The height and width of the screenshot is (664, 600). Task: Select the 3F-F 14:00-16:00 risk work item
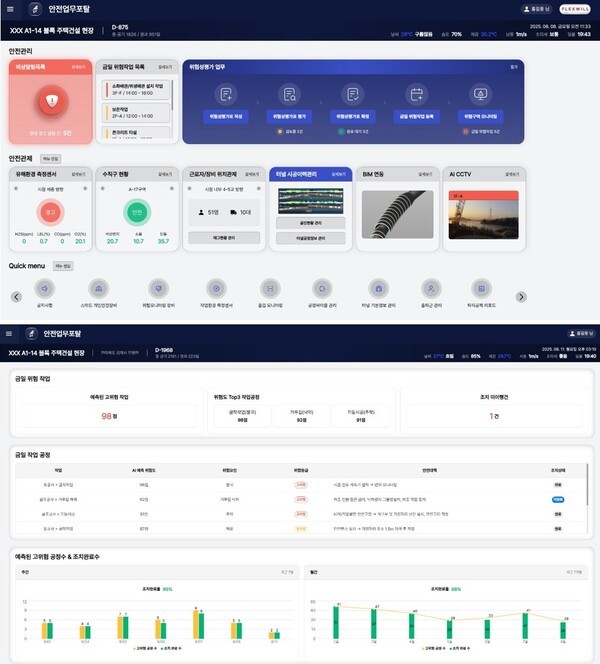tap(135, 89)
